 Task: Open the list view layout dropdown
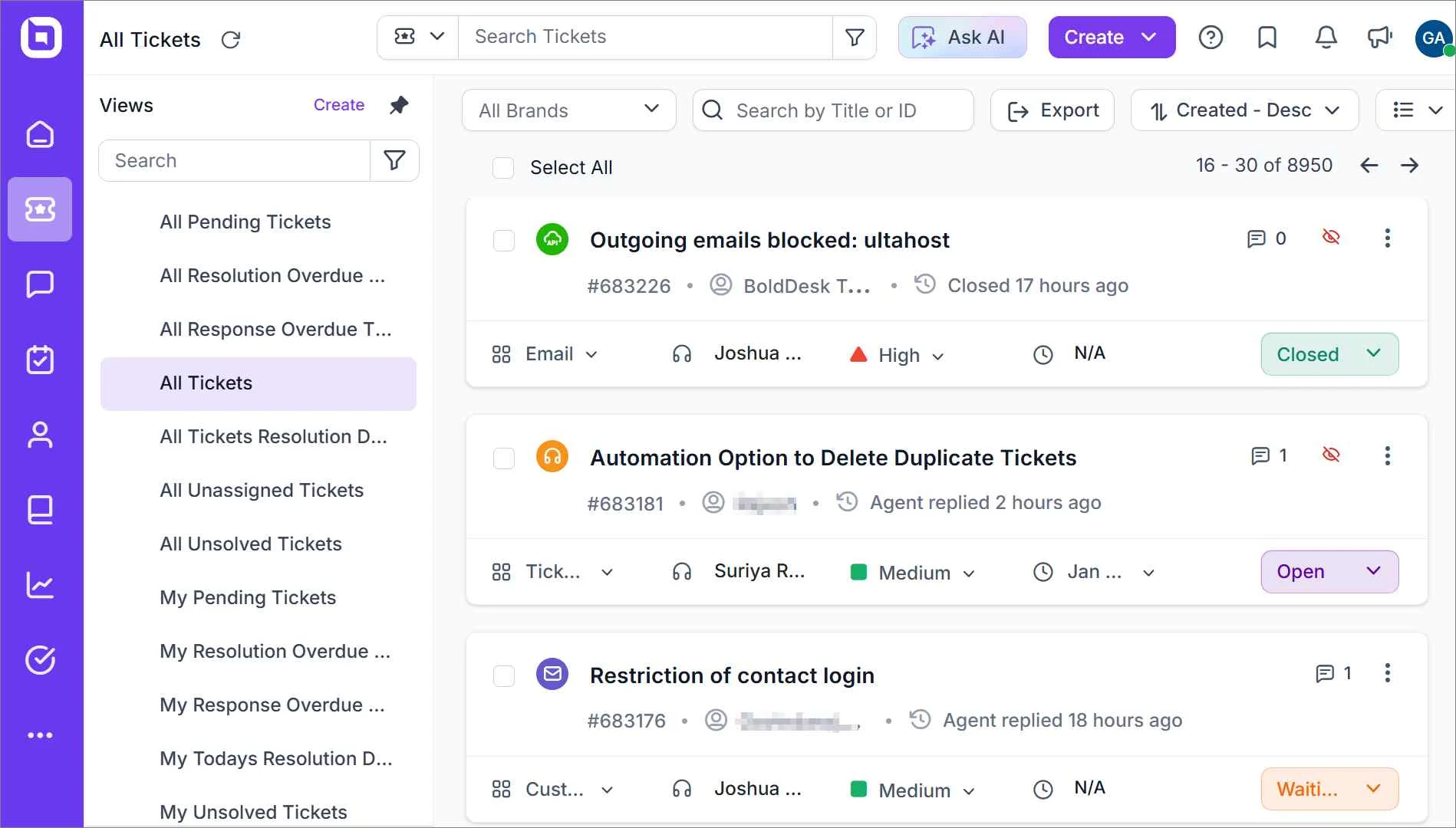[1416, 110]
